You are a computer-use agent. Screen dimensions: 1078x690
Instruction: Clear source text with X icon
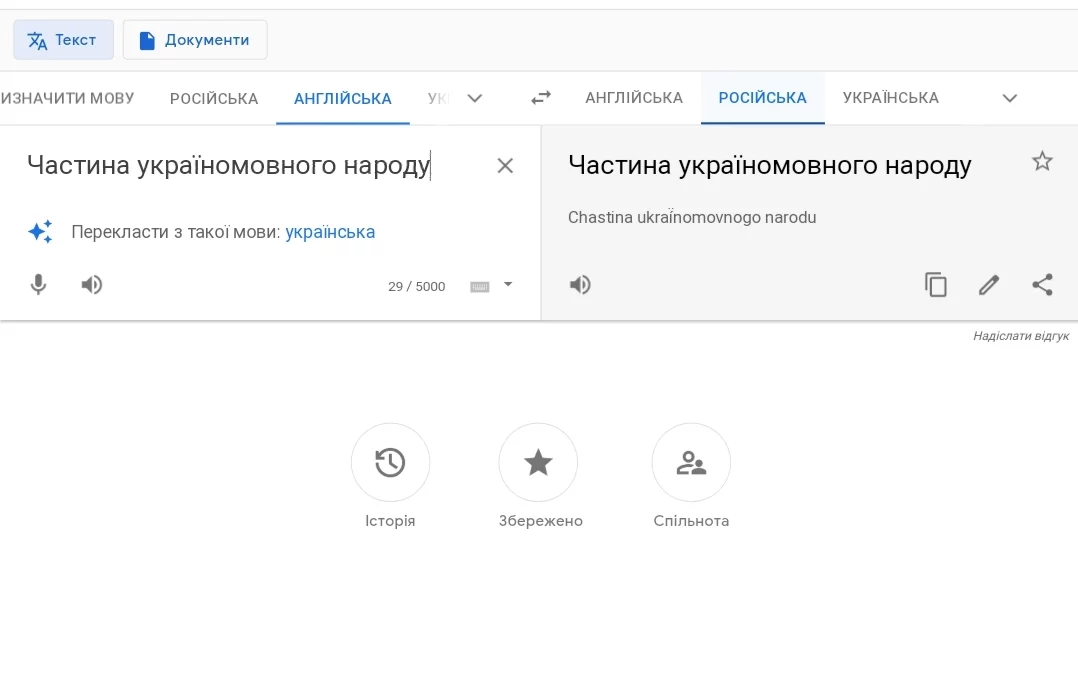pyautogui.click(x=505, y=166)
